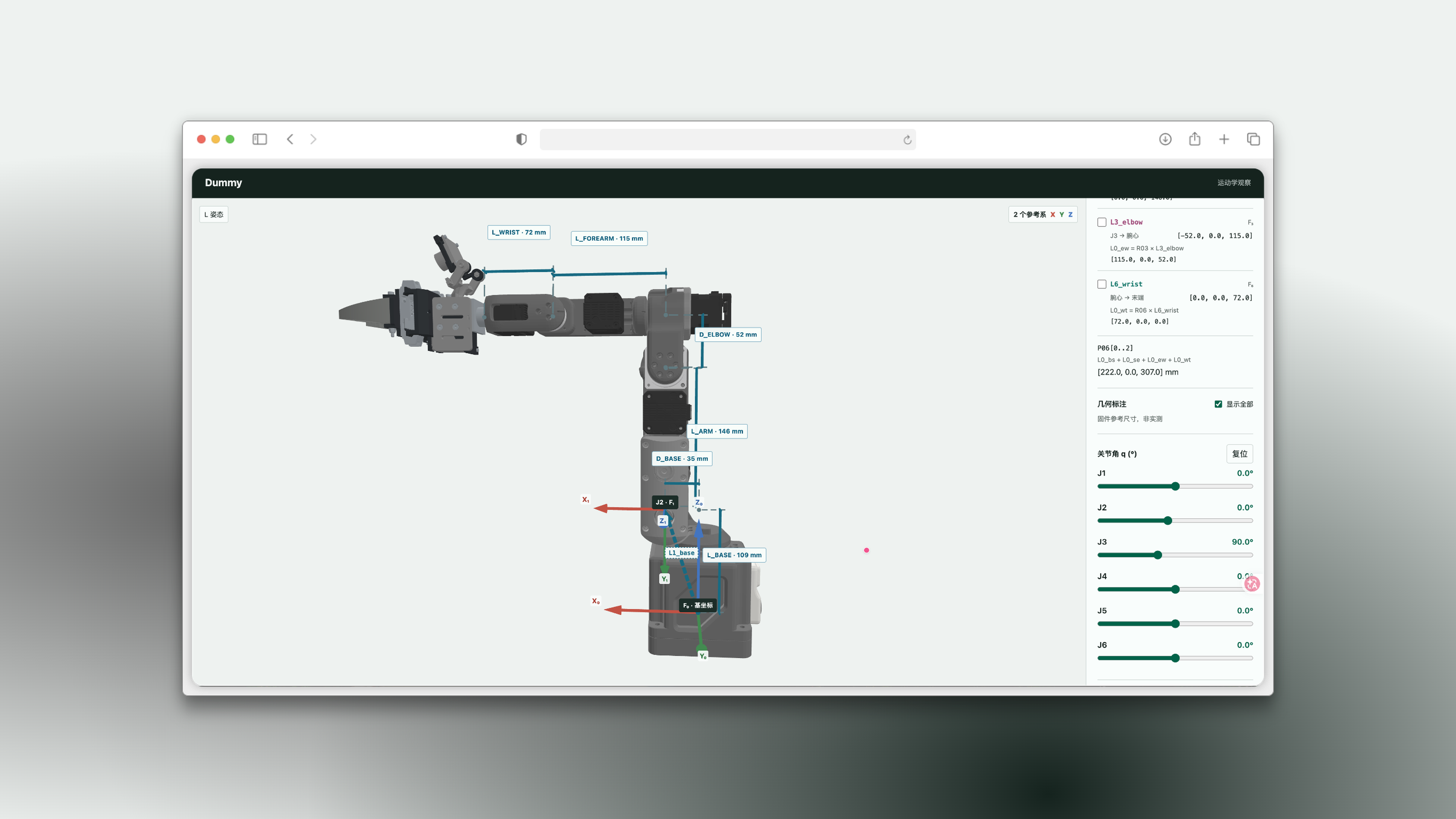Click the F₀ · 基坐标 frame tag

698,606
